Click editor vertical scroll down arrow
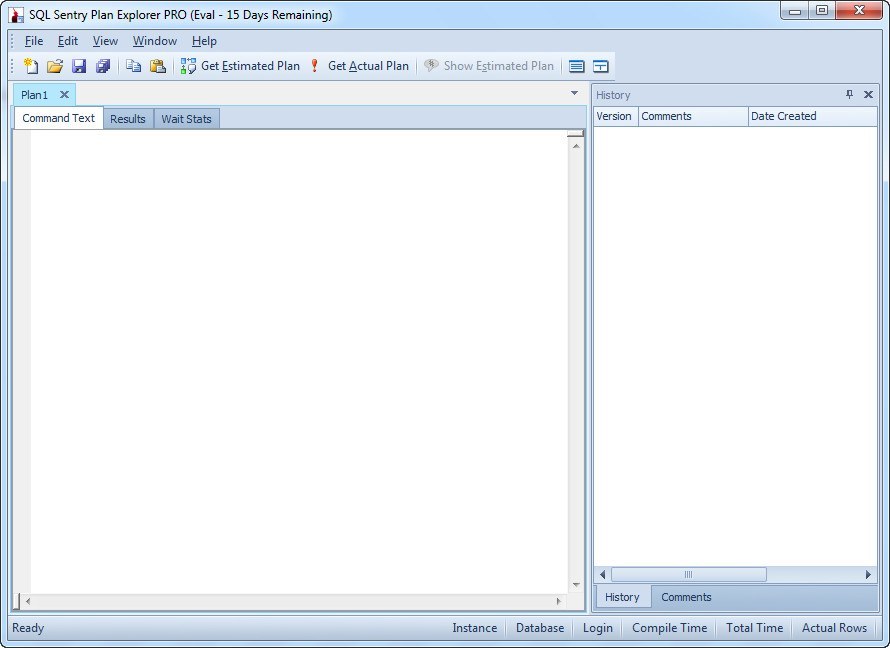Screen dimensions: 890x648 [576, 585]
